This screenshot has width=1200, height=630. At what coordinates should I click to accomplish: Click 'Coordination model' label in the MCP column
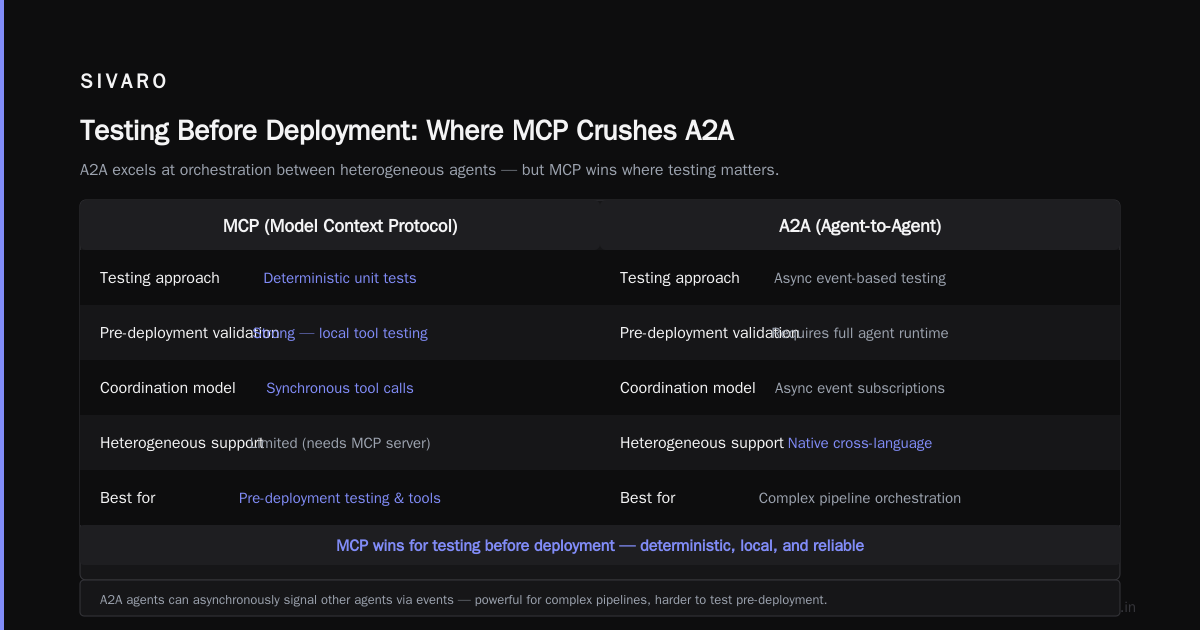[x=168, y=388]
